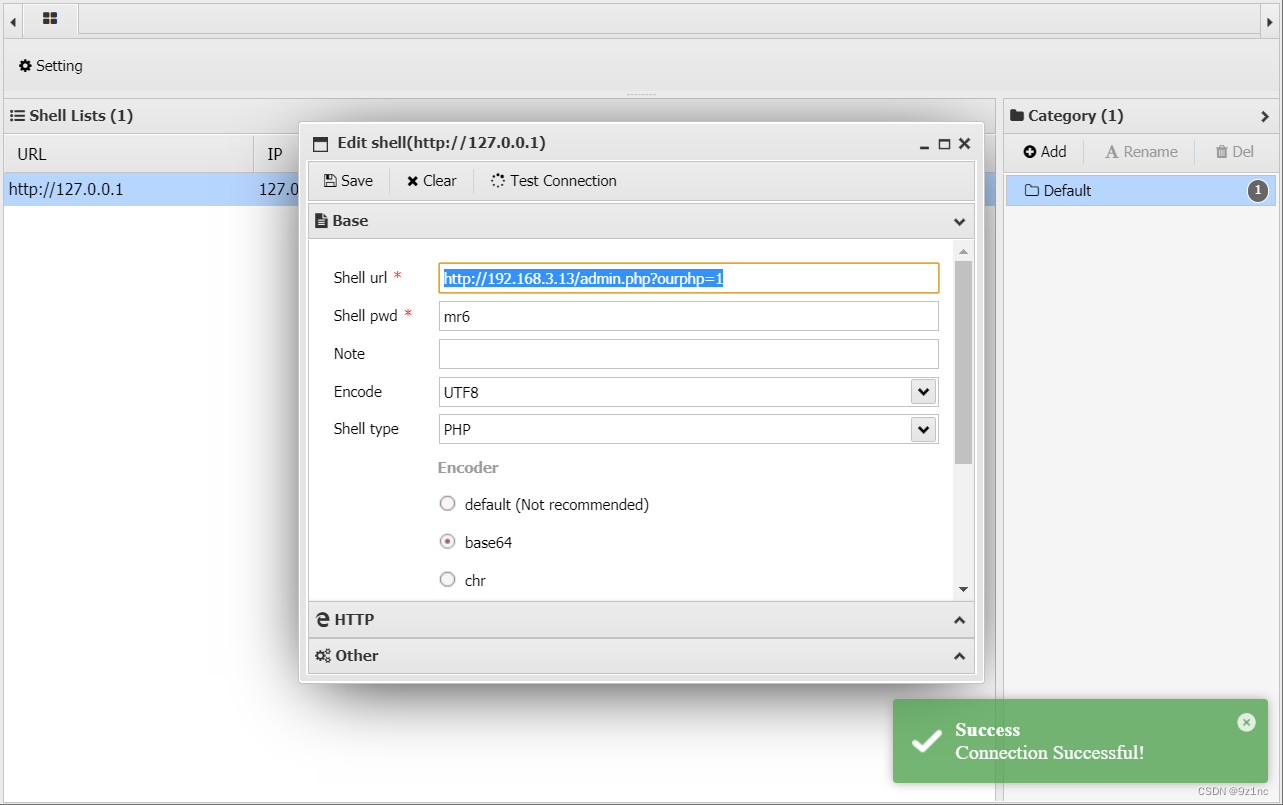1283x805 pixels.
Task: Click the Connection Successful! message text
Action: 1049,753
